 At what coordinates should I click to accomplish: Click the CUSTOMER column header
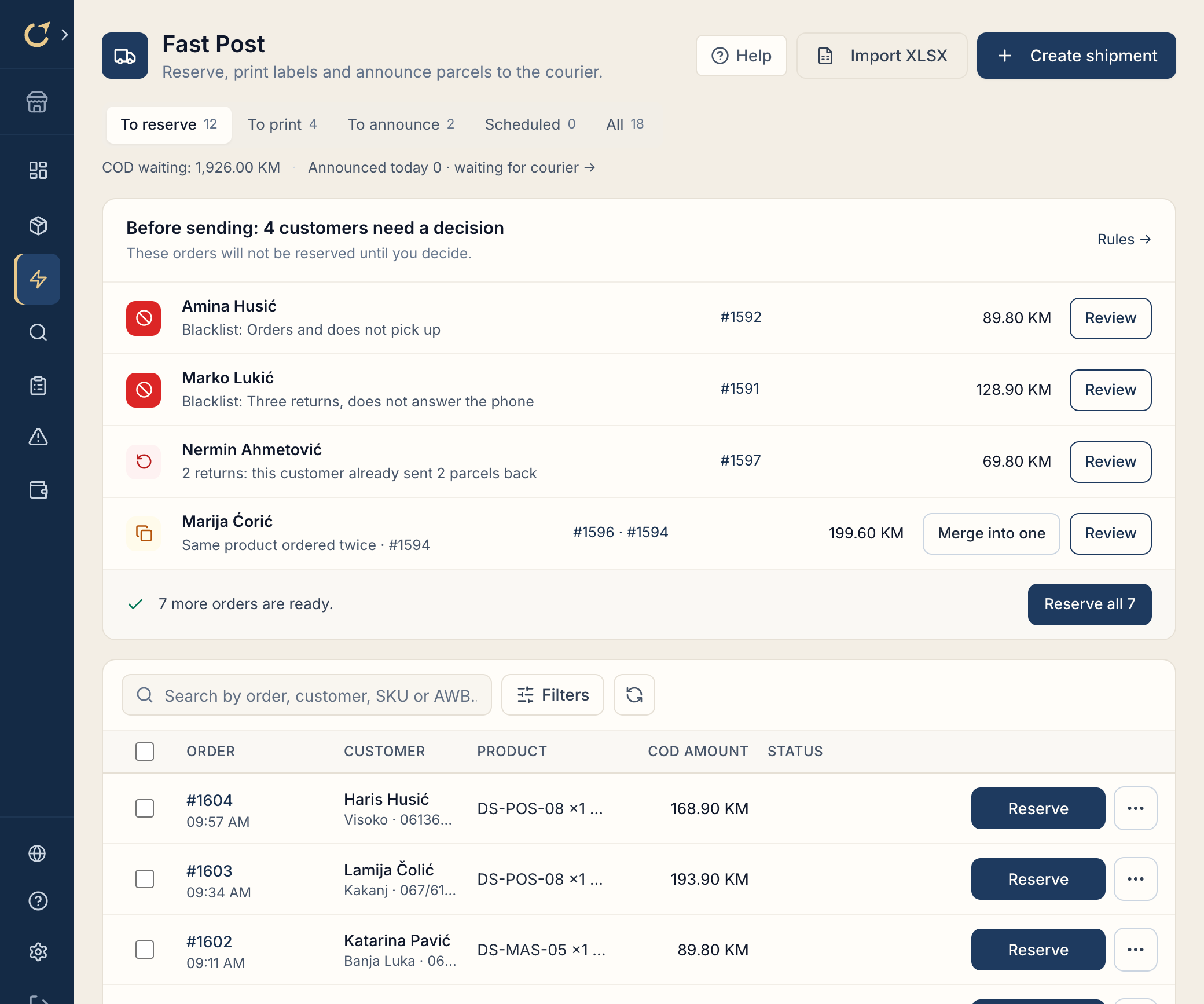pos(384,752)
